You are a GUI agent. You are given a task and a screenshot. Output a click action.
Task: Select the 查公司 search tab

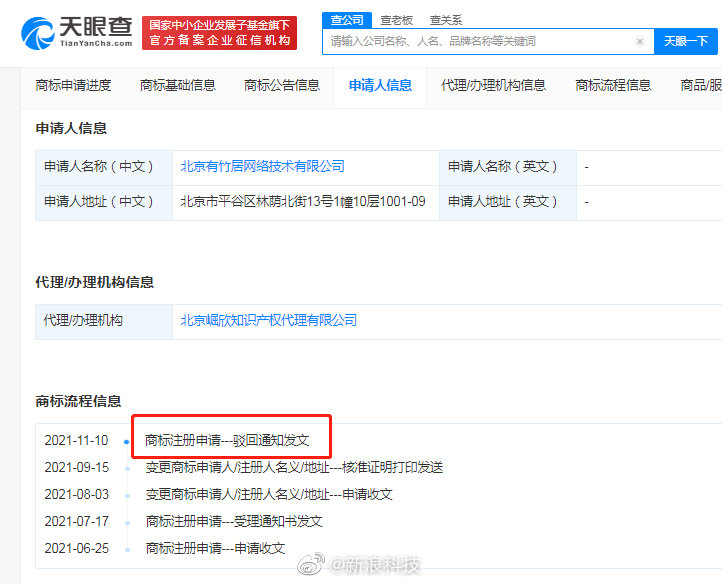pos(347,20)
